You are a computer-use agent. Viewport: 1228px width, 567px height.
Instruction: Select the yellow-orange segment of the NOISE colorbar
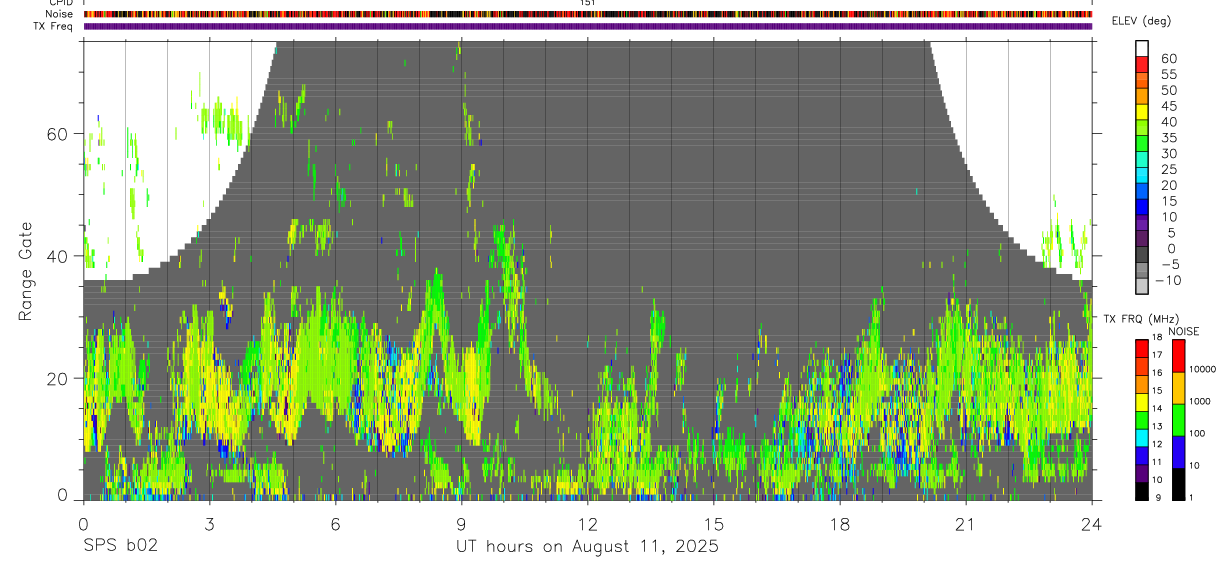click(1178, 388)
